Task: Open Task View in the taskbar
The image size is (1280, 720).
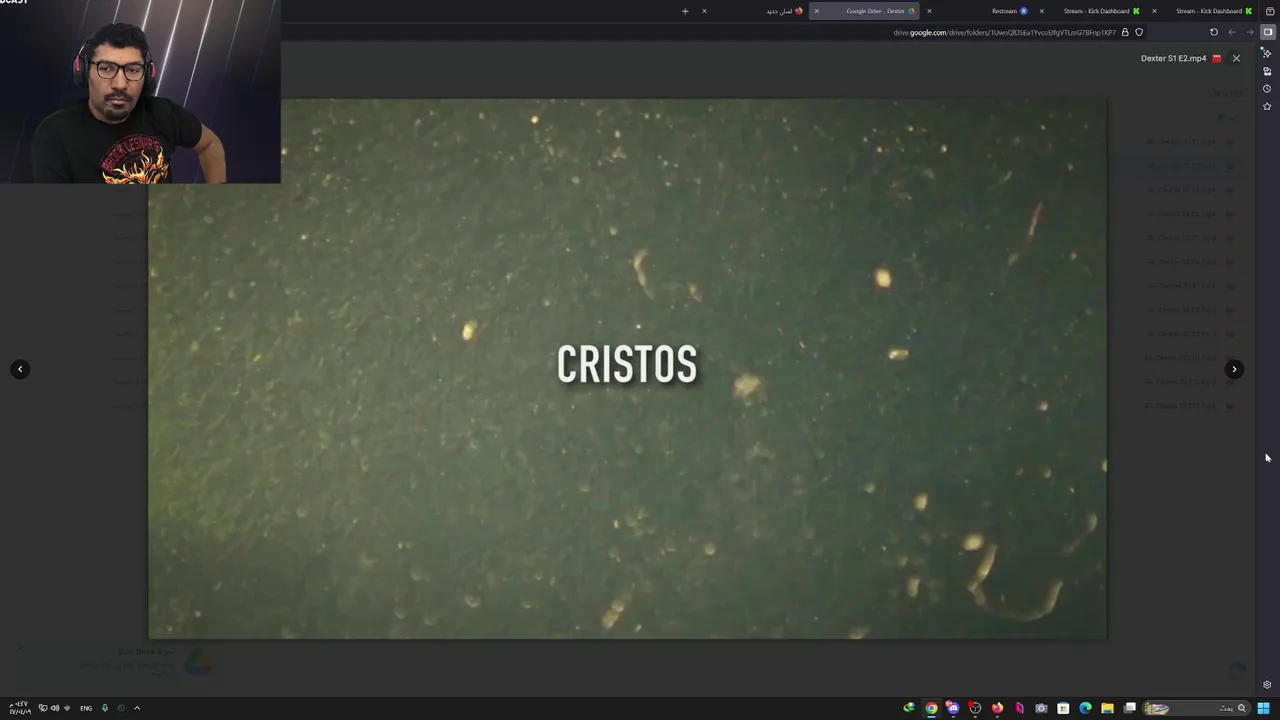Action: (1130, 708)
